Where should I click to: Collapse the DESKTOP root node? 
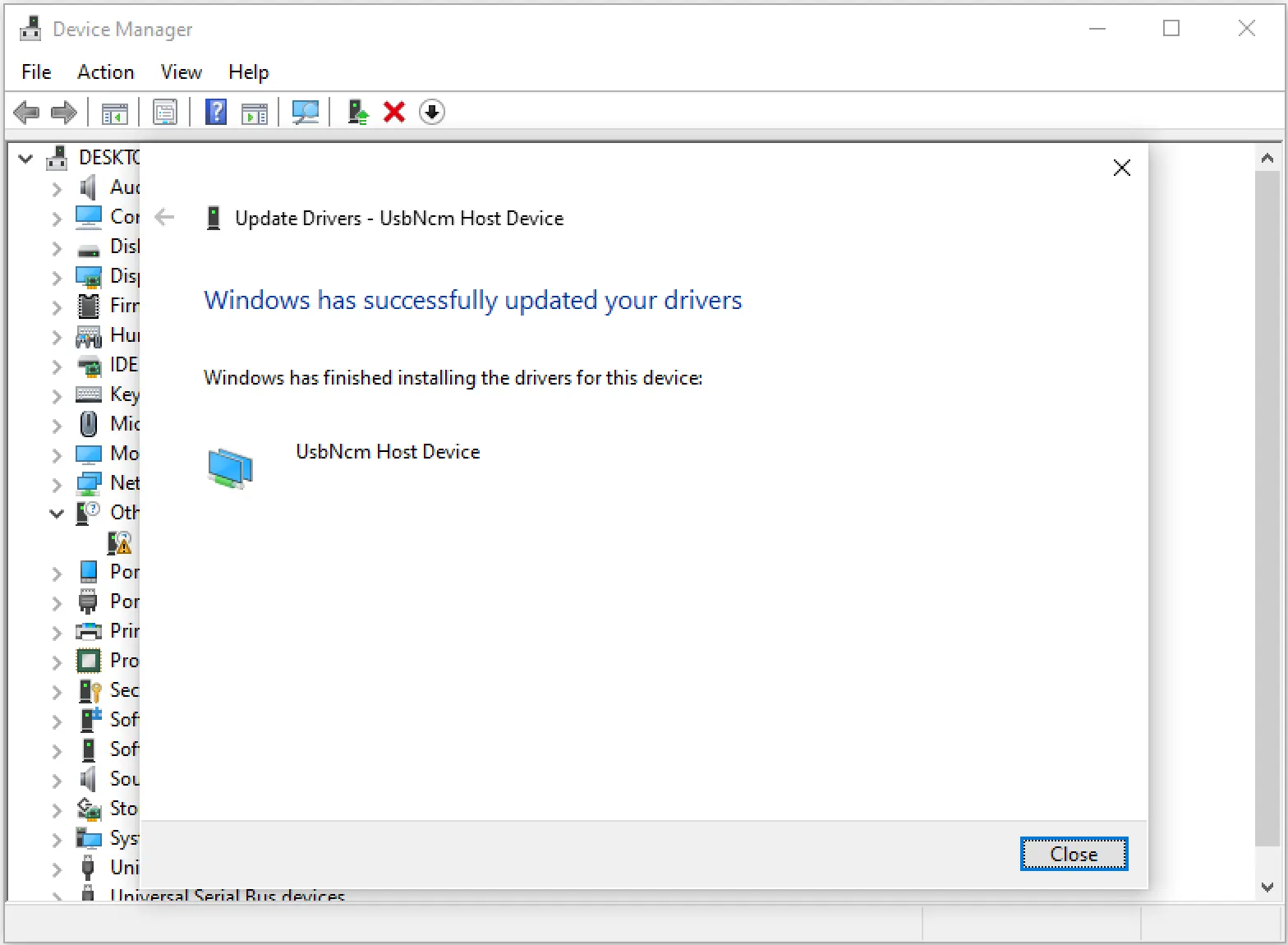click(x=25, y=159)
